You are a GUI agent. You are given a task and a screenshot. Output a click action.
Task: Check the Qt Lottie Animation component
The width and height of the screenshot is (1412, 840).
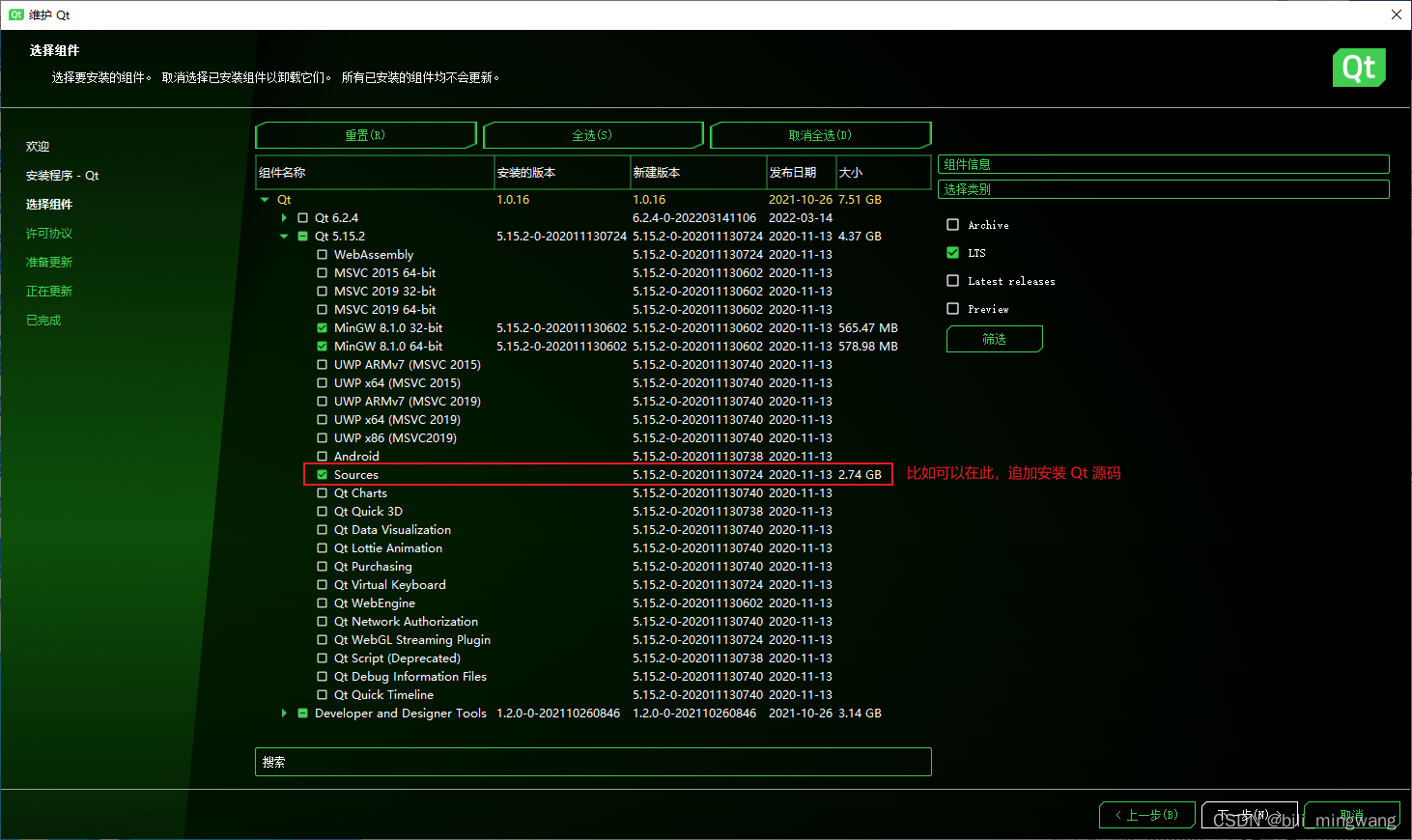[323, 548]
